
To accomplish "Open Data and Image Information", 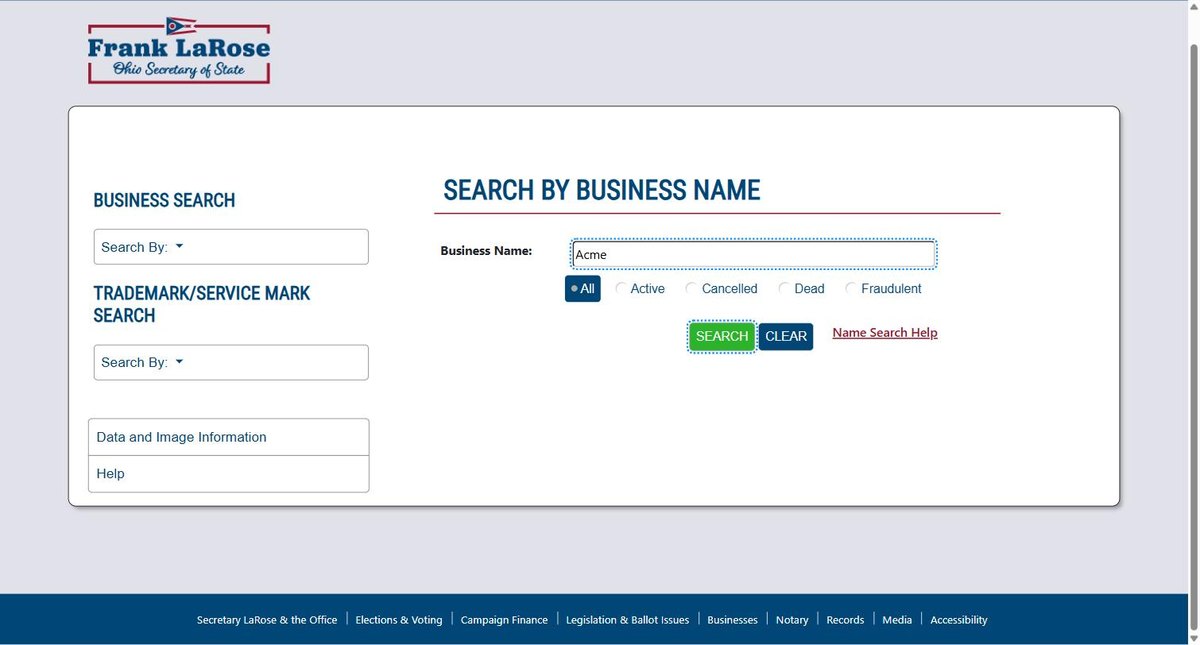I will [229, 437].
